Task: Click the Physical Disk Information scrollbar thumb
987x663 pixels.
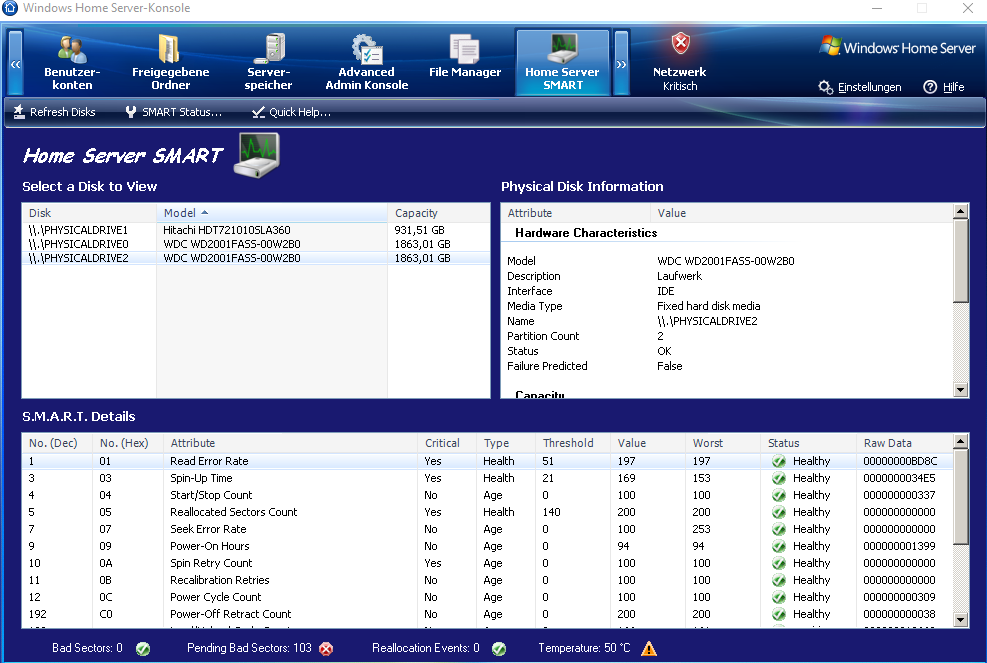Action: (961, 261)
